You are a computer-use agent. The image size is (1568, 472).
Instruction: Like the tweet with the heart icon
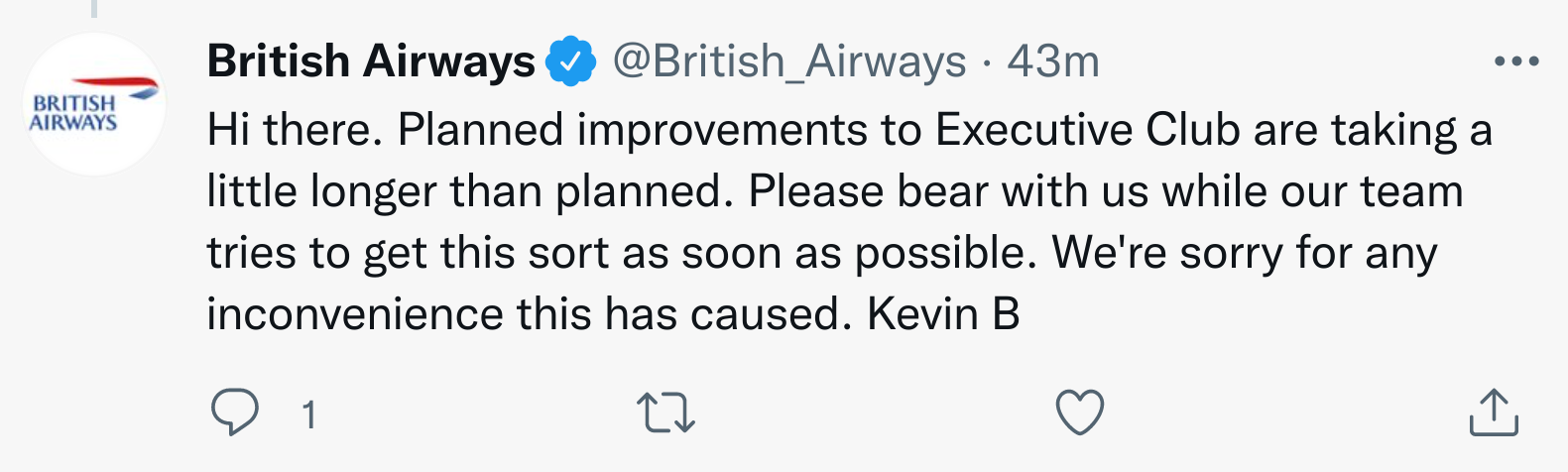point(1079,413)
